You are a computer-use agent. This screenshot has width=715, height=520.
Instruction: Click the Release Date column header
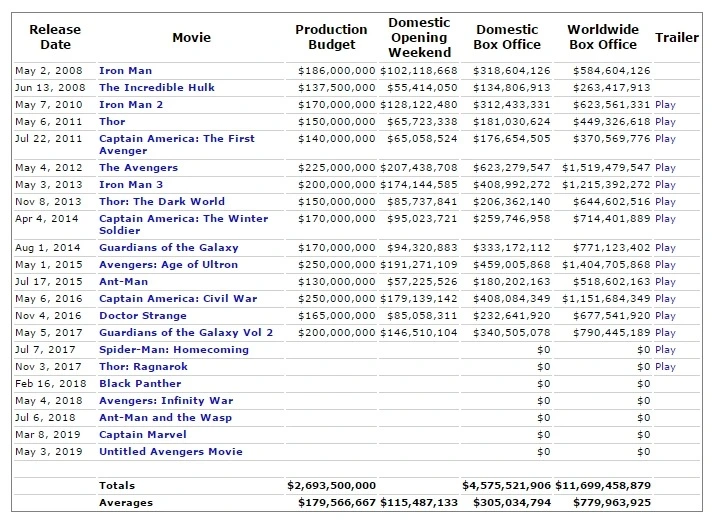(55, 37)
